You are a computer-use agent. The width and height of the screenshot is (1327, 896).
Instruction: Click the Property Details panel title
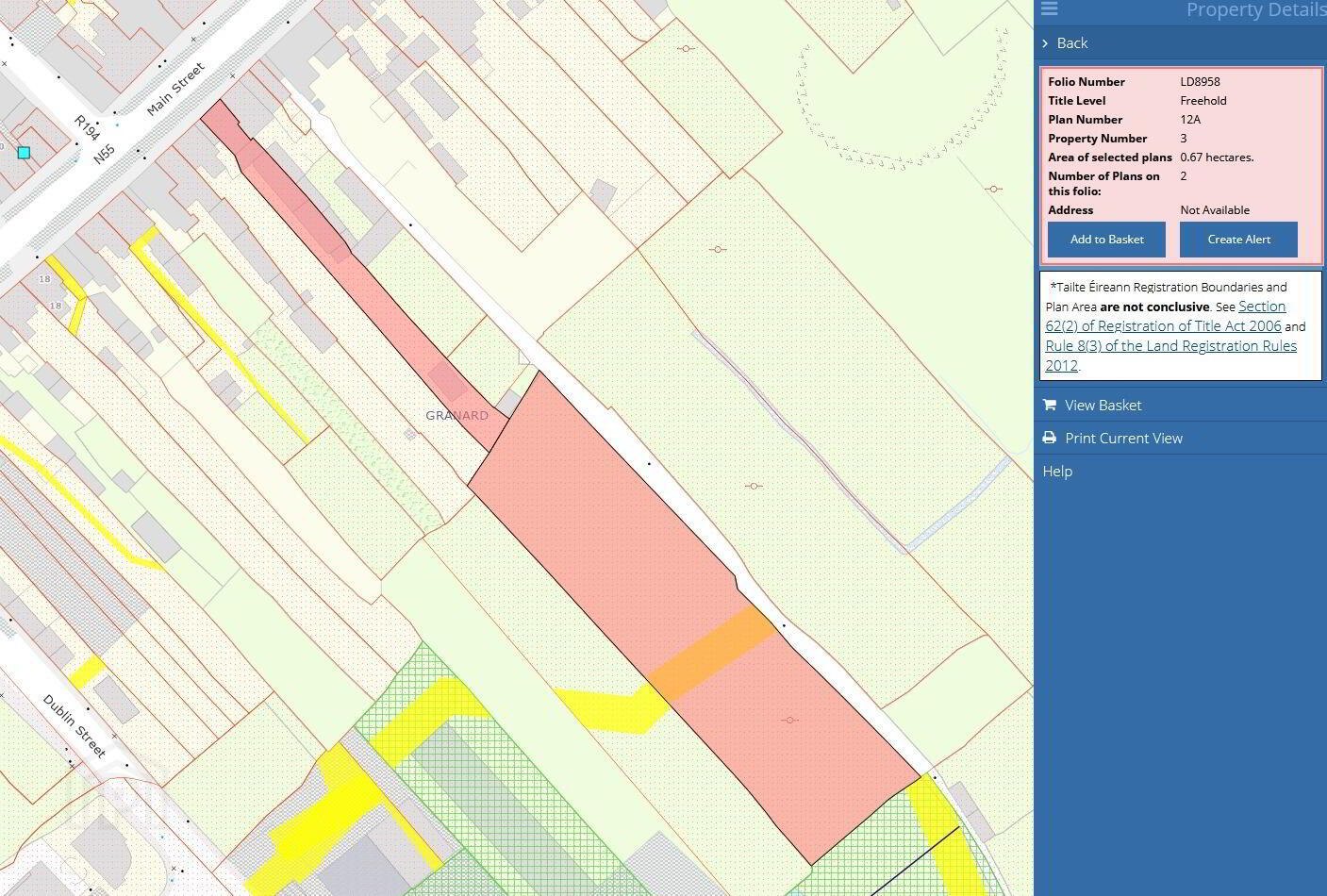click(x=1255, y=9)
